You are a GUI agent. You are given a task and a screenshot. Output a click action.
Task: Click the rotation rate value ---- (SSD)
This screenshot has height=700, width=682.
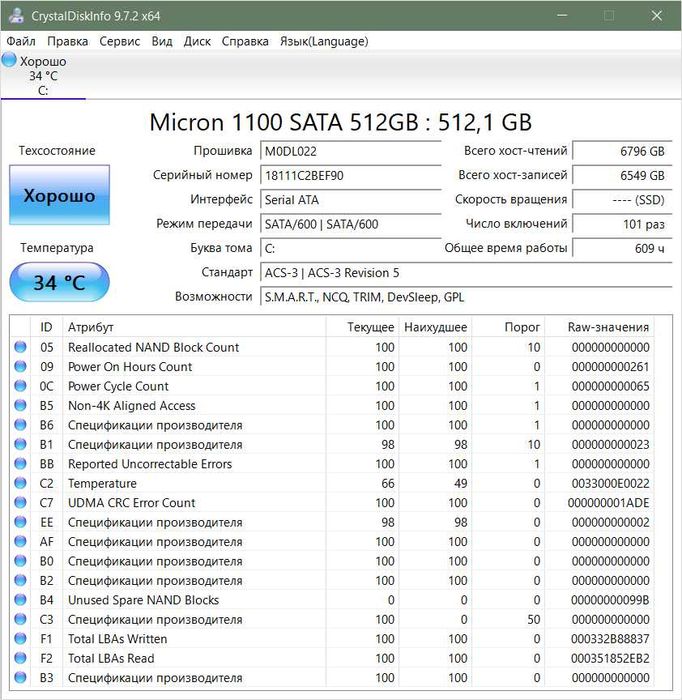[622, 200]
